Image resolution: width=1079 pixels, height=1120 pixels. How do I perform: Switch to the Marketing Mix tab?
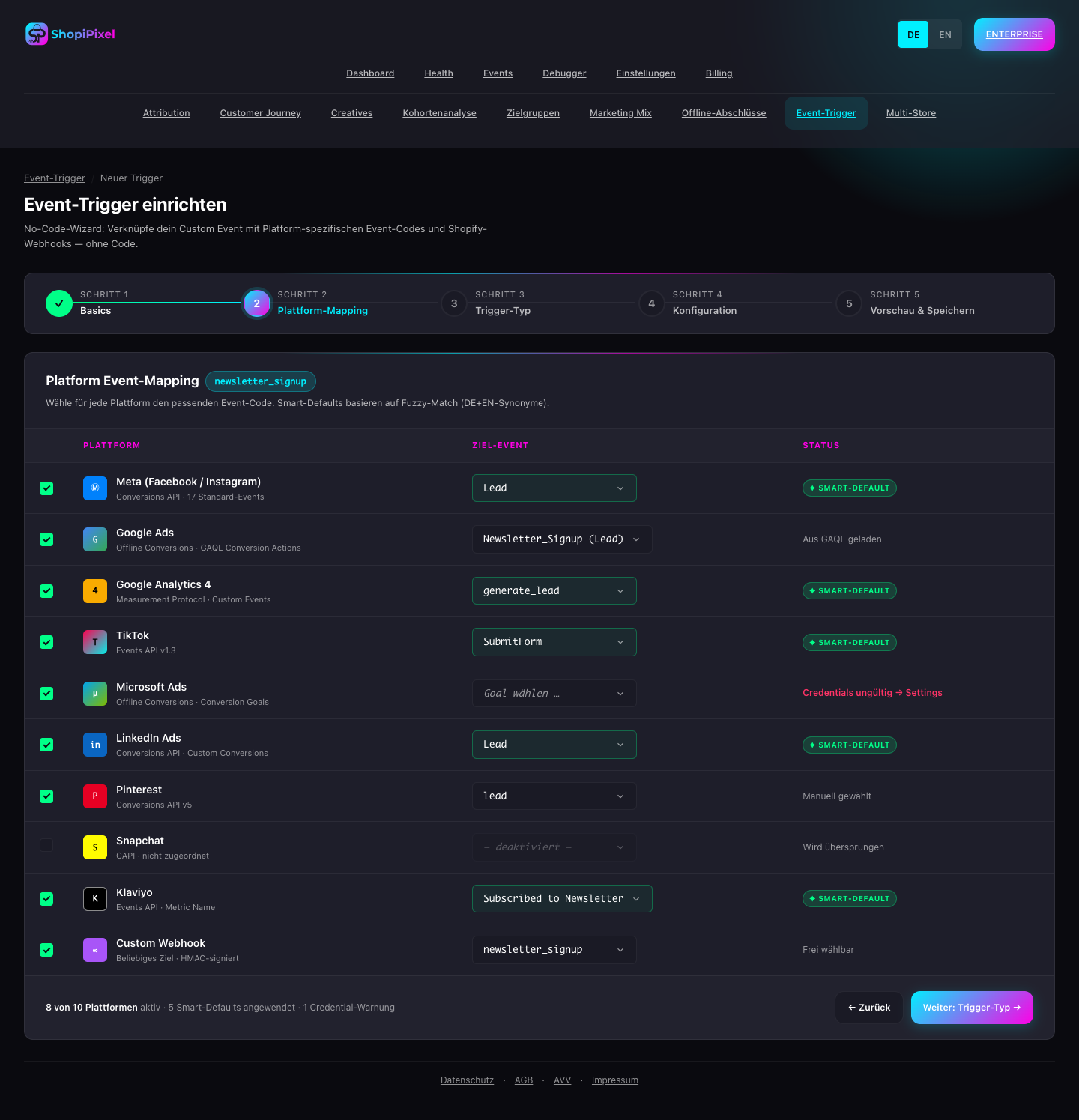[x=620, y=113]
